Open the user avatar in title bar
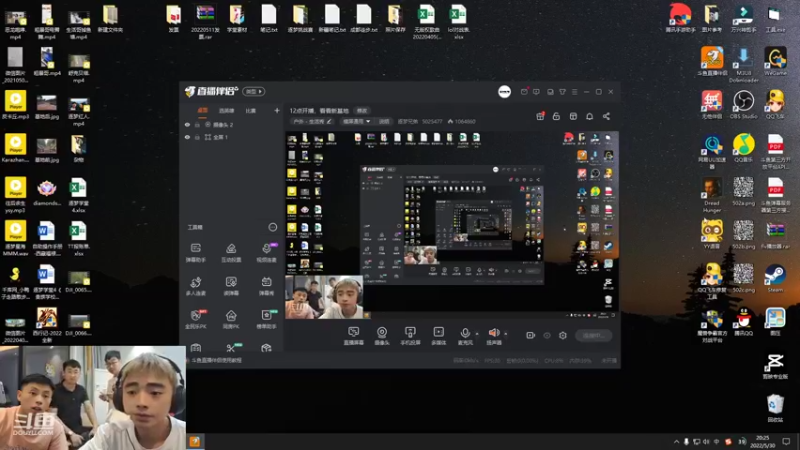 [x=504, y=91]
